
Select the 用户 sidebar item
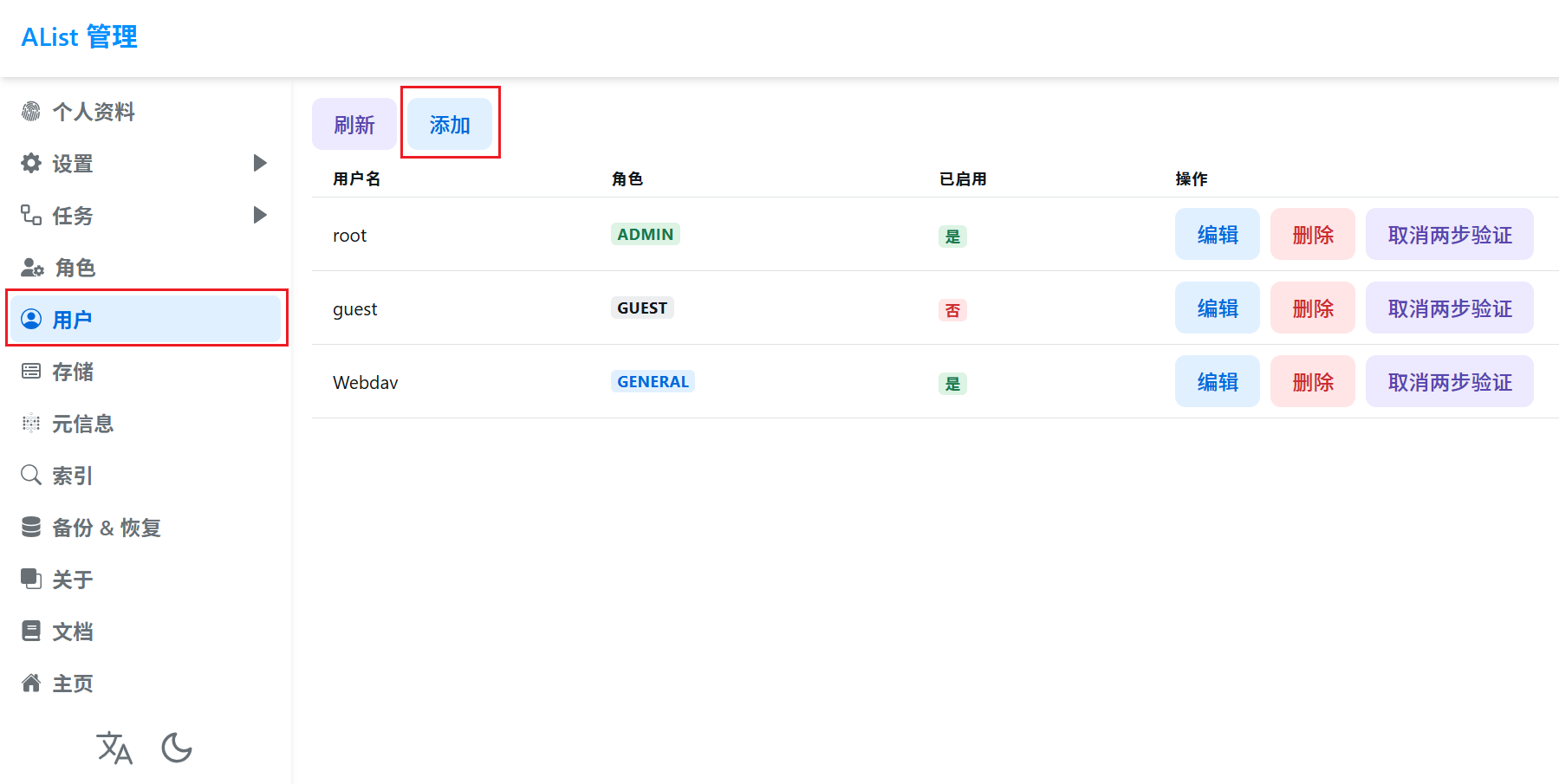coord(145,319)
